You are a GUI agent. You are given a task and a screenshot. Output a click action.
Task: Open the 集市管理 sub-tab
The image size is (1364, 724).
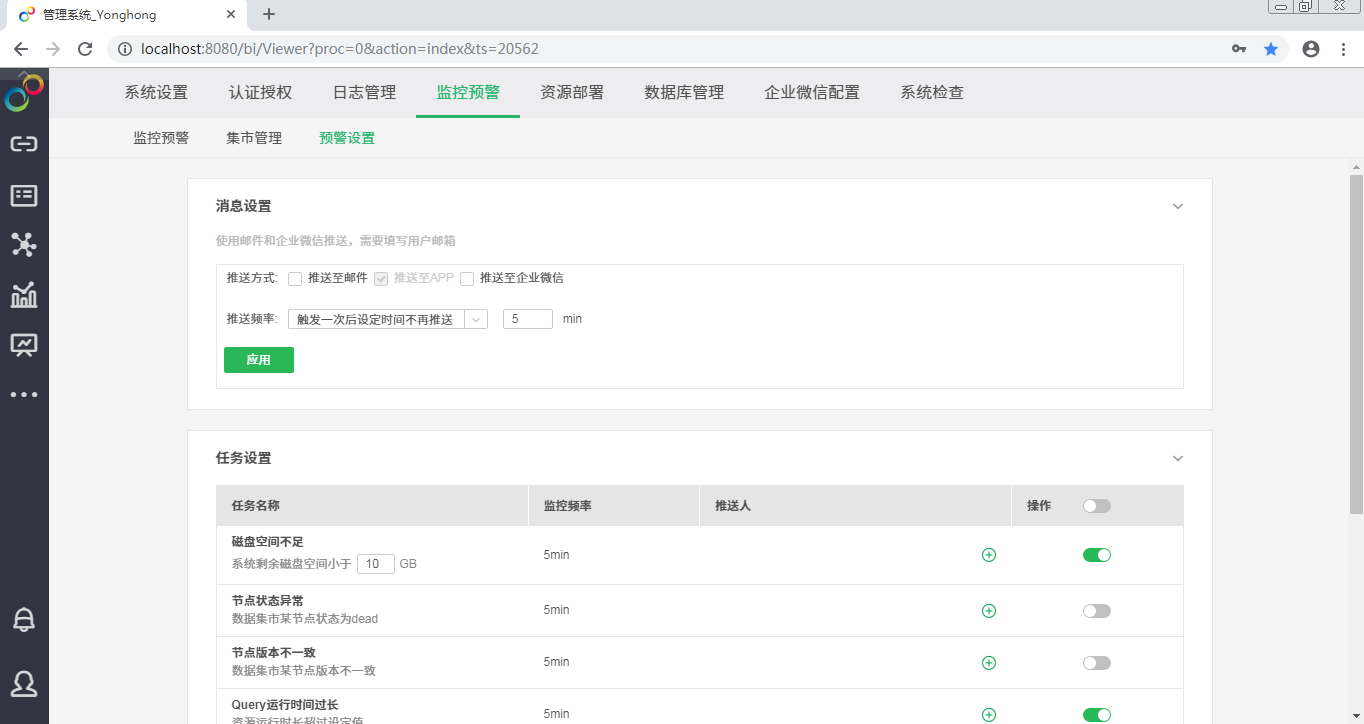pos(254,139)
